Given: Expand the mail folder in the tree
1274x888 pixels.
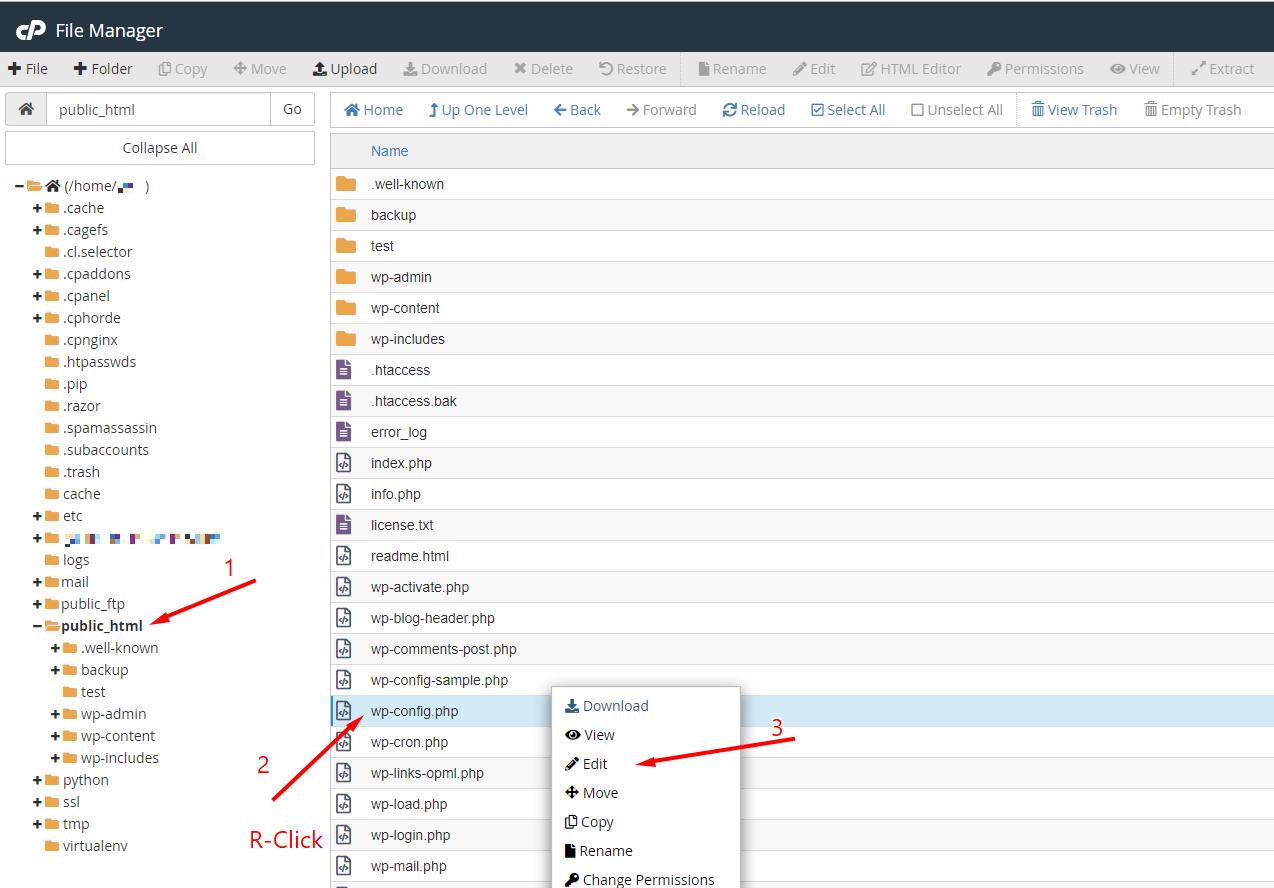Looking at the screenshot, I should pos(38,582).
